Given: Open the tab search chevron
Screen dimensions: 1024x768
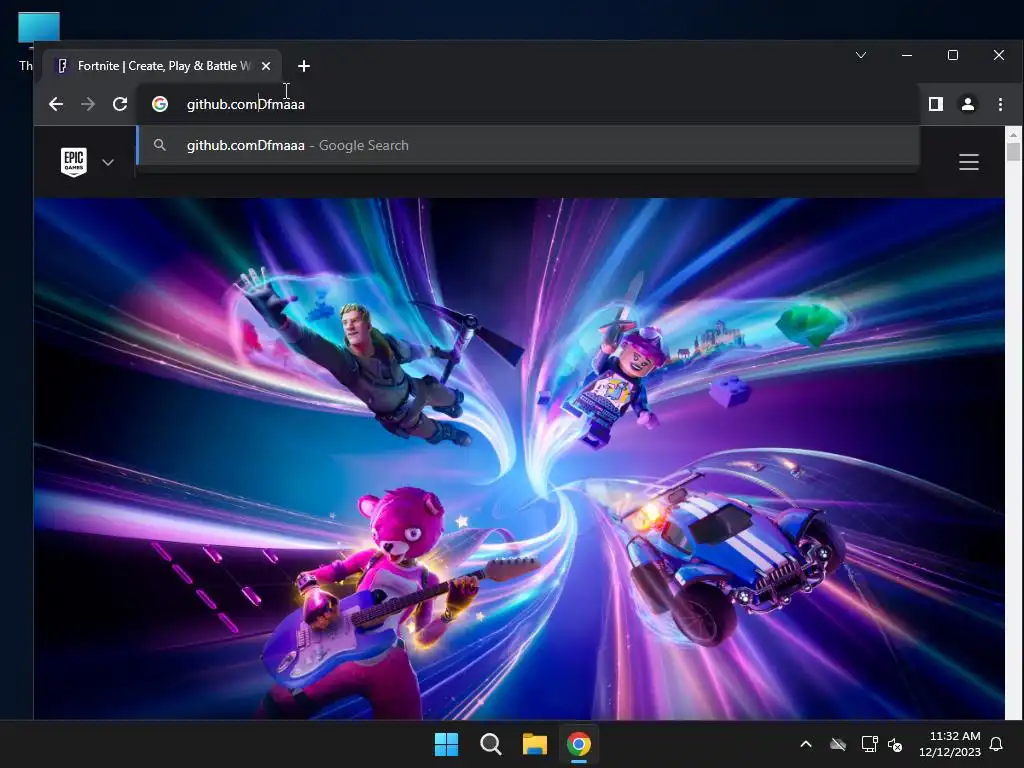Looking at the screenshot, I should coord(861,55).
